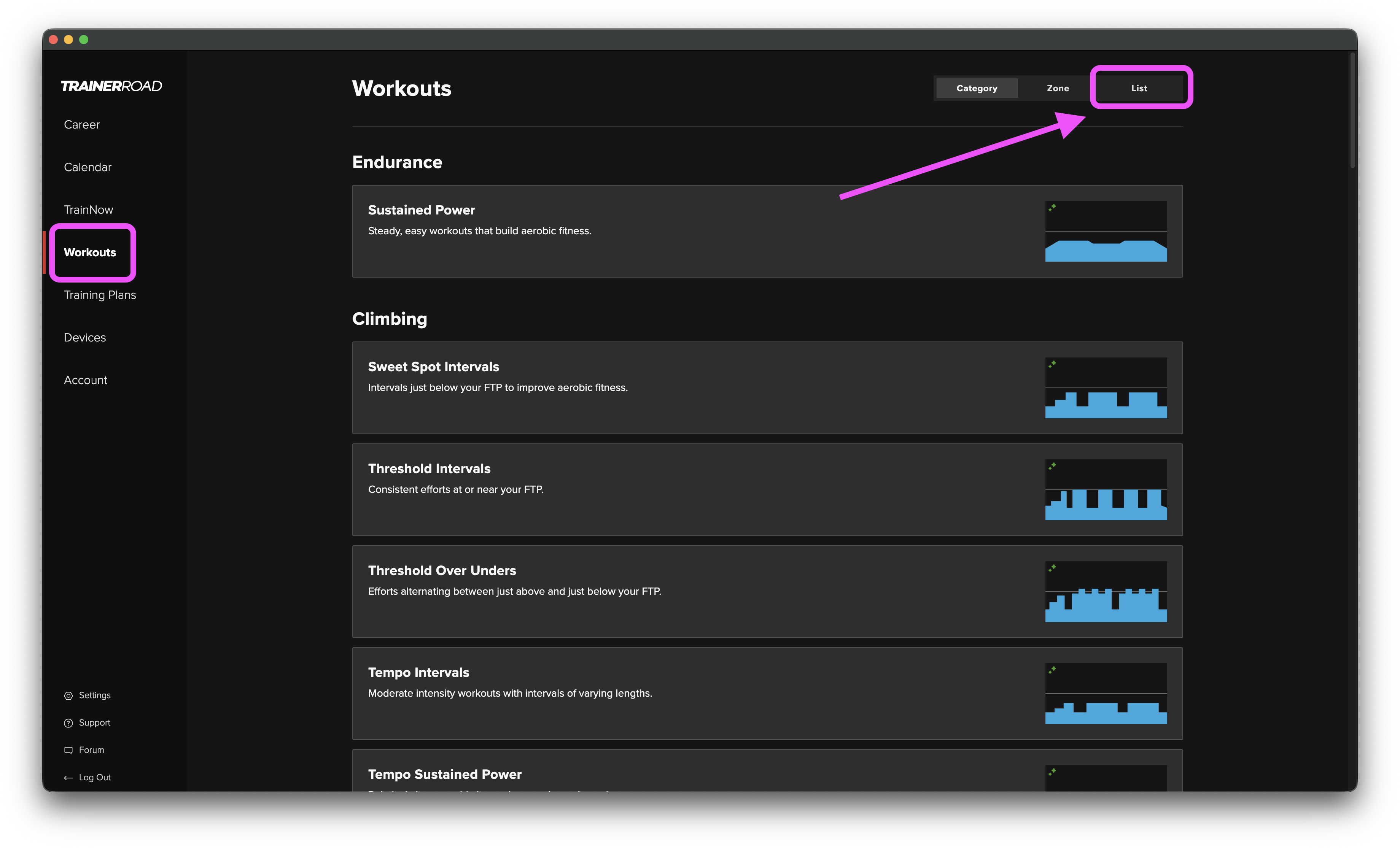The width and height of the screenshot is (1400, 848).
Task: Click the Forum speech bubble icon
Action: tap(68, 750)
